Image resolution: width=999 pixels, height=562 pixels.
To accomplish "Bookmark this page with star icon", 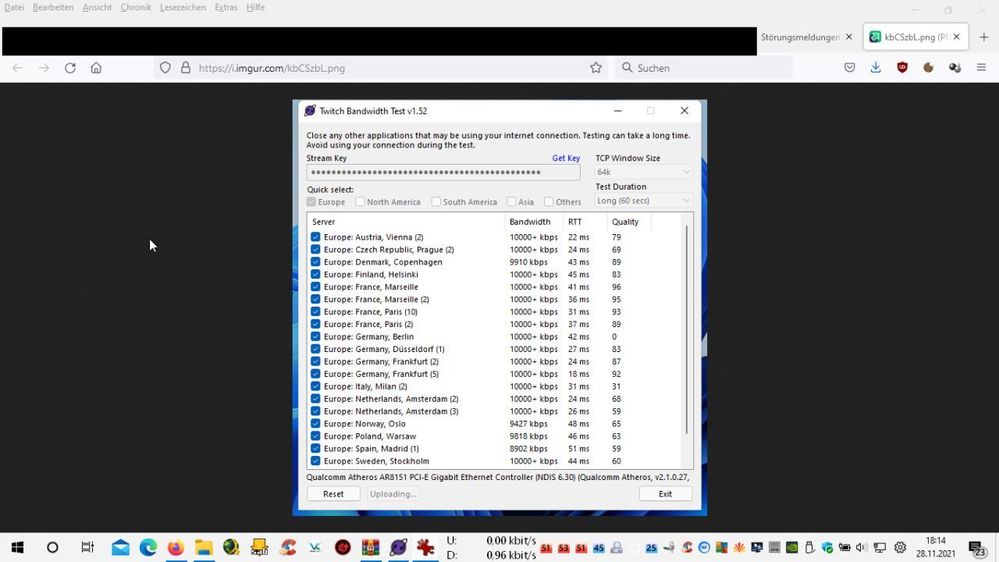I will (596, 68).
